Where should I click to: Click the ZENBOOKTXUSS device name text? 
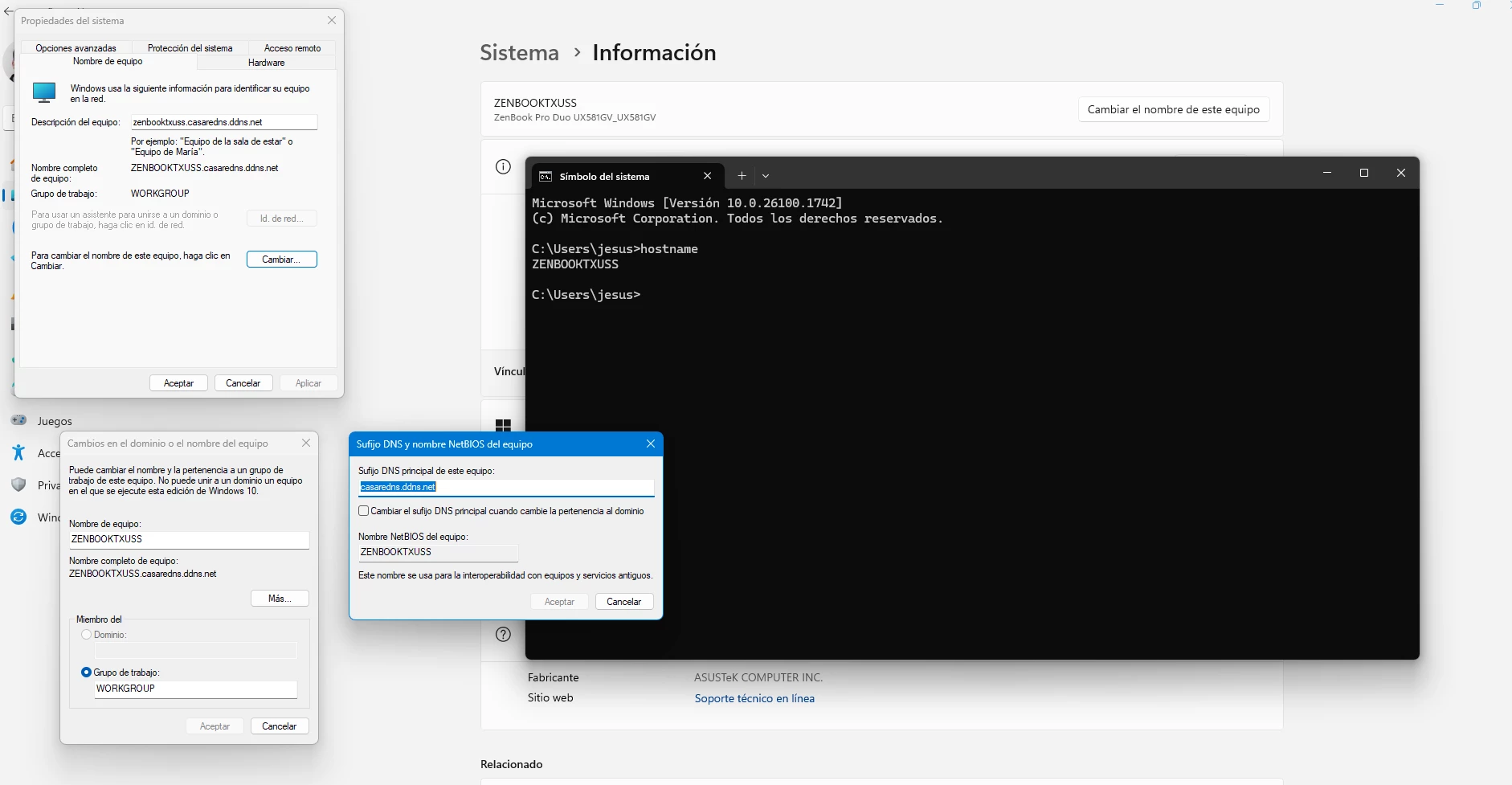coord(535,103)
